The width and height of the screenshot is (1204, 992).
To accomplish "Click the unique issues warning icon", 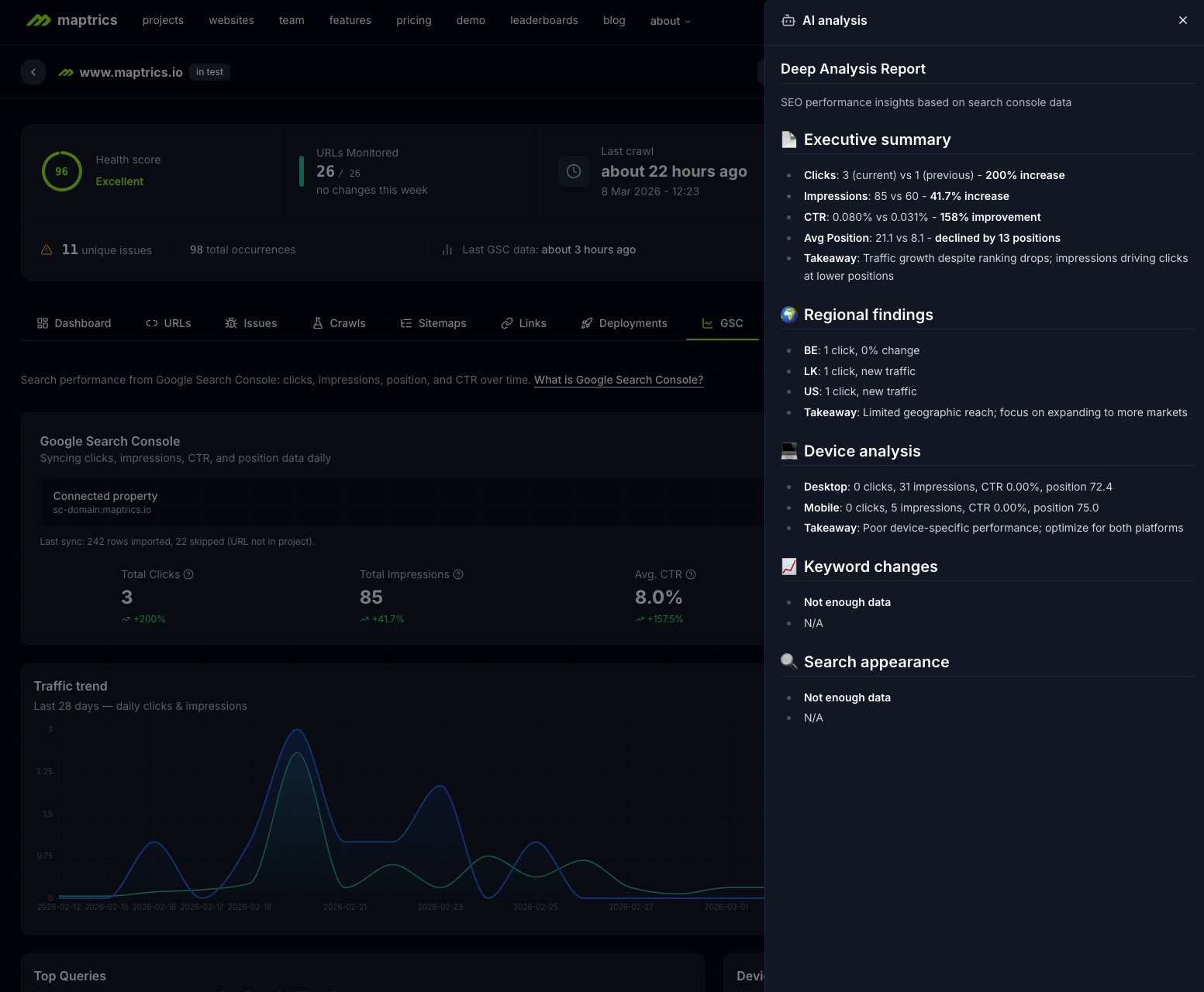I will pos(47,250).
